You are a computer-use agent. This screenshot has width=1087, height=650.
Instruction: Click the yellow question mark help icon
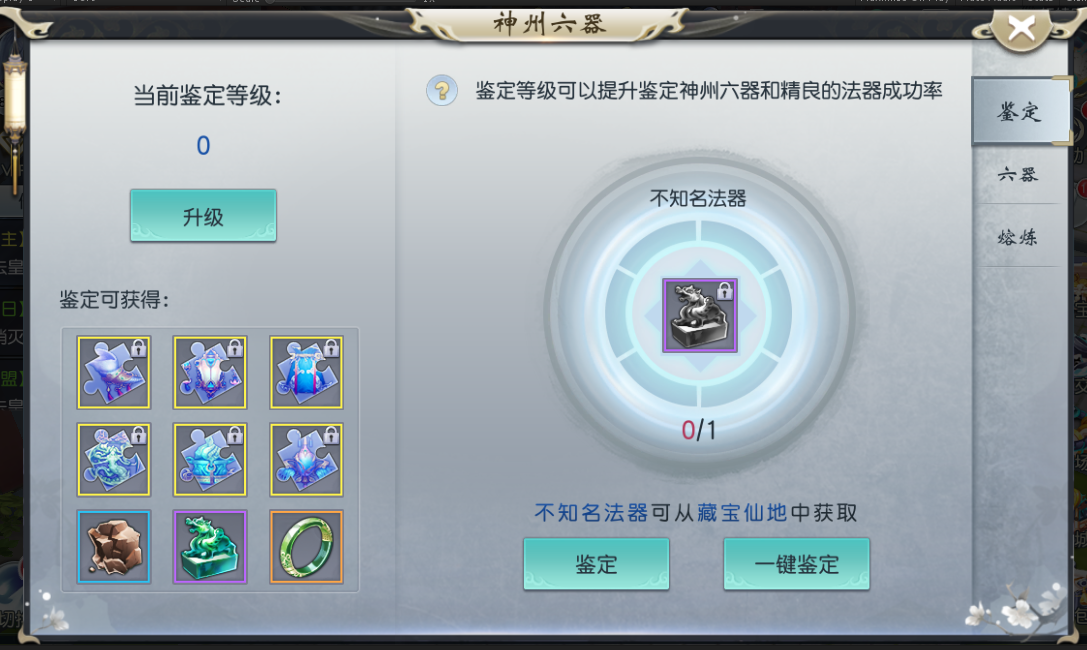tap(442, 91)
